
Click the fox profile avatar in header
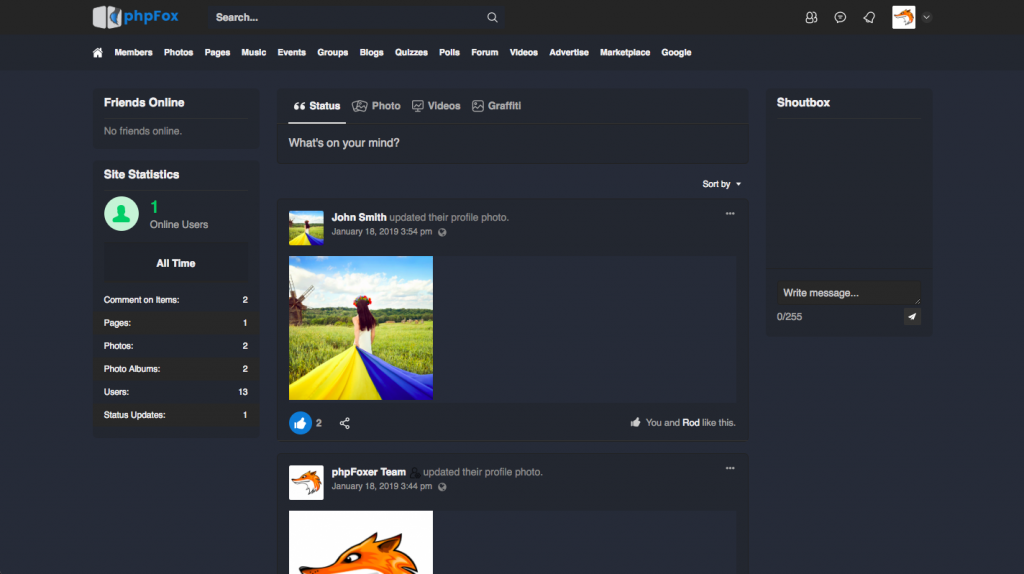click(x=904, y=18)
